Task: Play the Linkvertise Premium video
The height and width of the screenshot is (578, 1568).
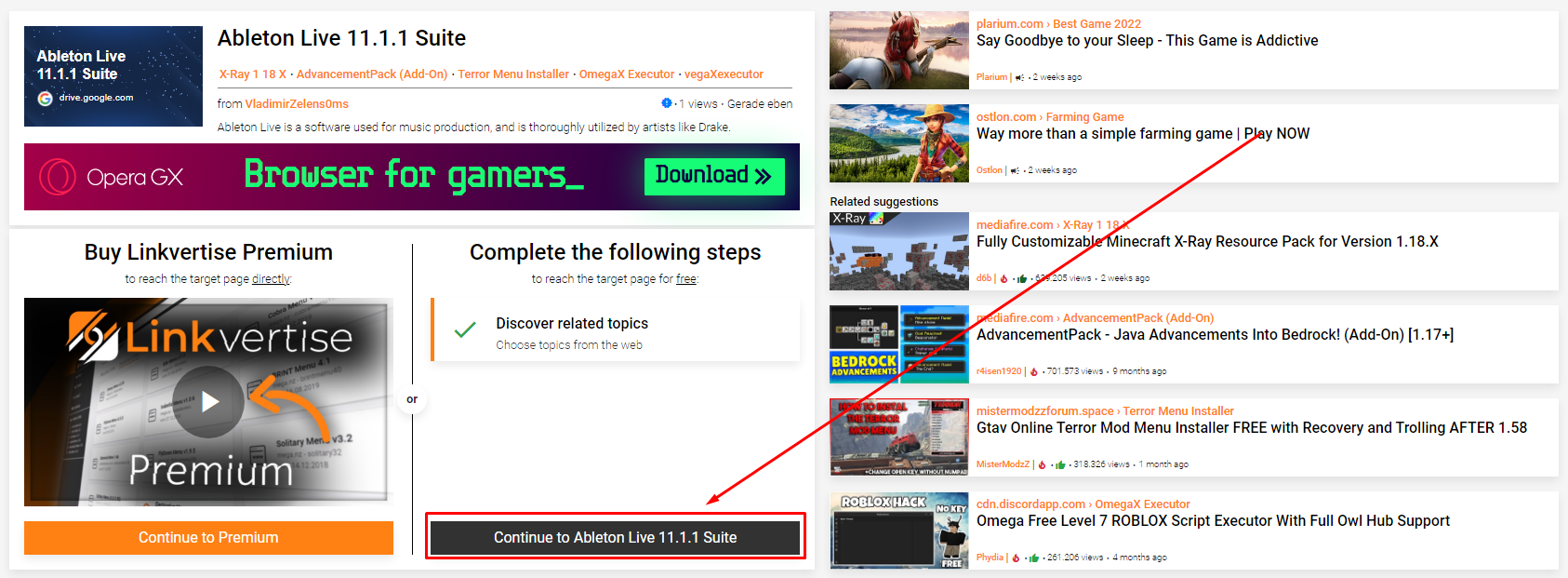Action: coord(208,401)
